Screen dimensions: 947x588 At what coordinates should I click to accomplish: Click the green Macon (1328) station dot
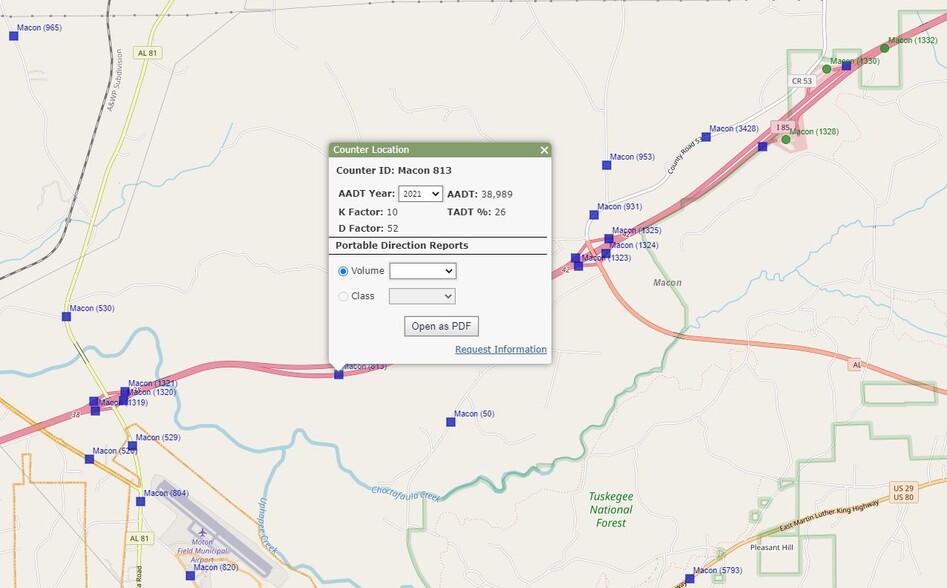786,140
